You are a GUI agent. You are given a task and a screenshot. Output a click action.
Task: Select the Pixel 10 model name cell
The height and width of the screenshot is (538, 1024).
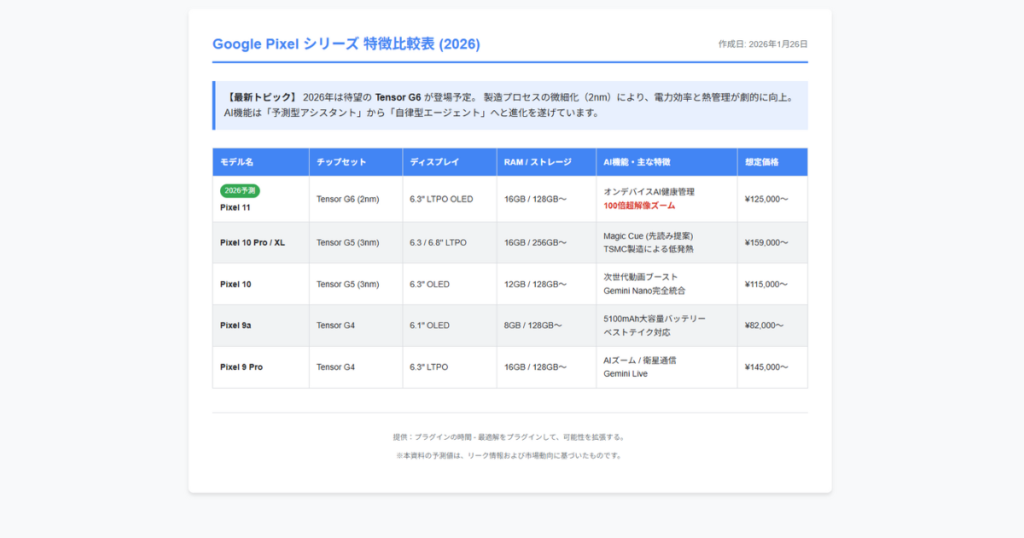click(236, 284)
